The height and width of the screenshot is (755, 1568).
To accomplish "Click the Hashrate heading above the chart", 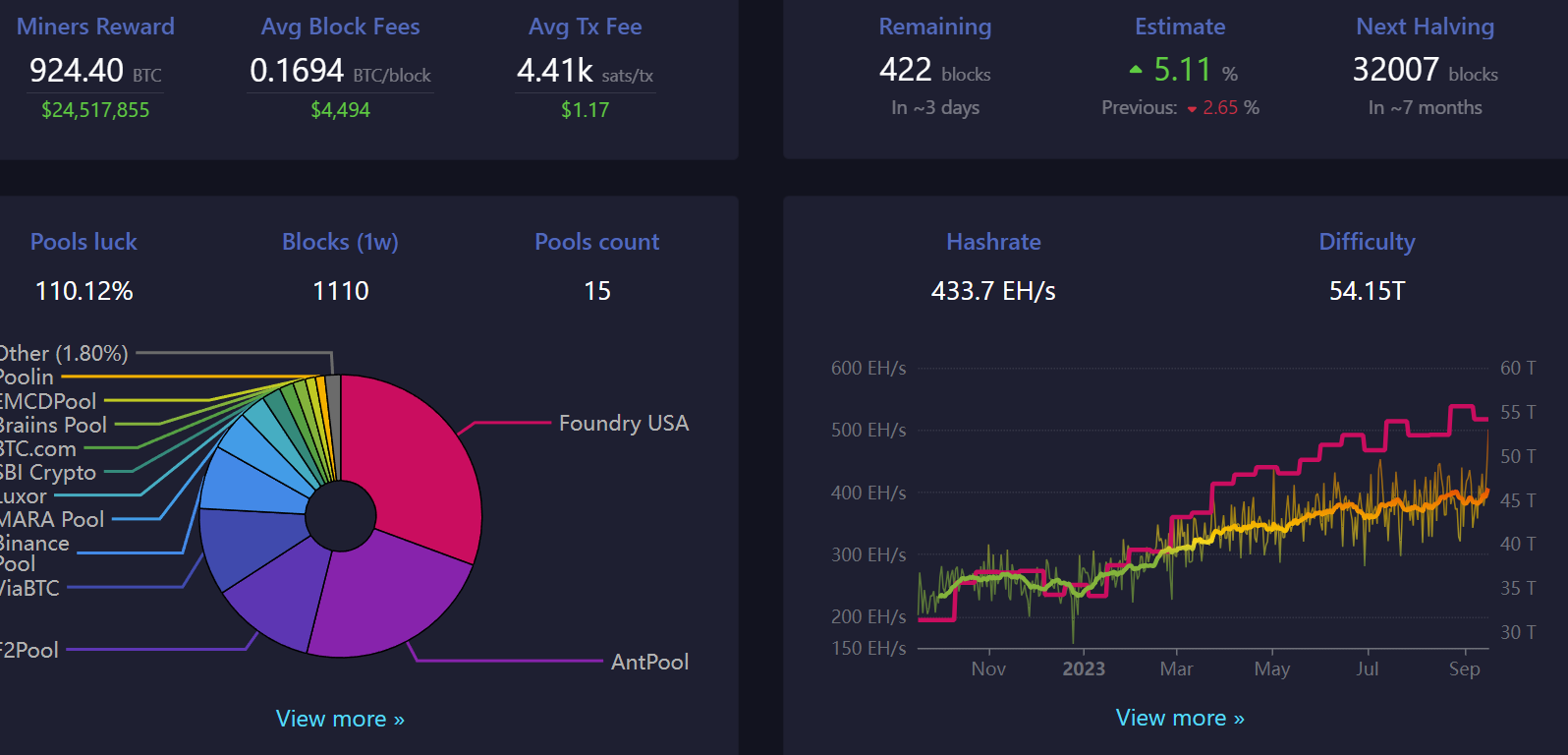I will tap(993, 242).
